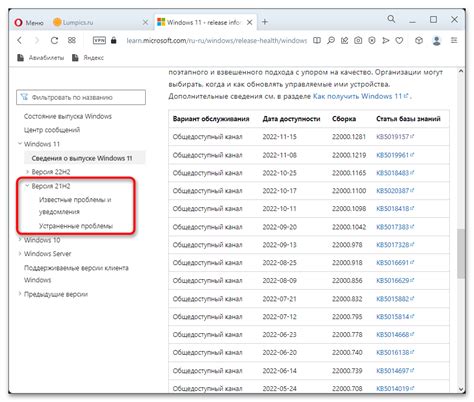The width and height of the screenshot is (474, 402).
Task: Open knowledge base article KB5016138
Action: point(395,353)
